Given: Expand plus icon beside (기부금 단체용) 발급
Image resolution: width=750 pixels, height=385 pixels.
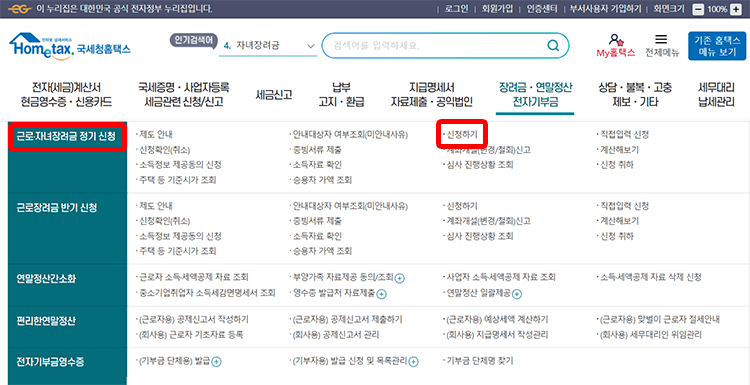Looking at the screenshot, I should click(x=216, y=362).
